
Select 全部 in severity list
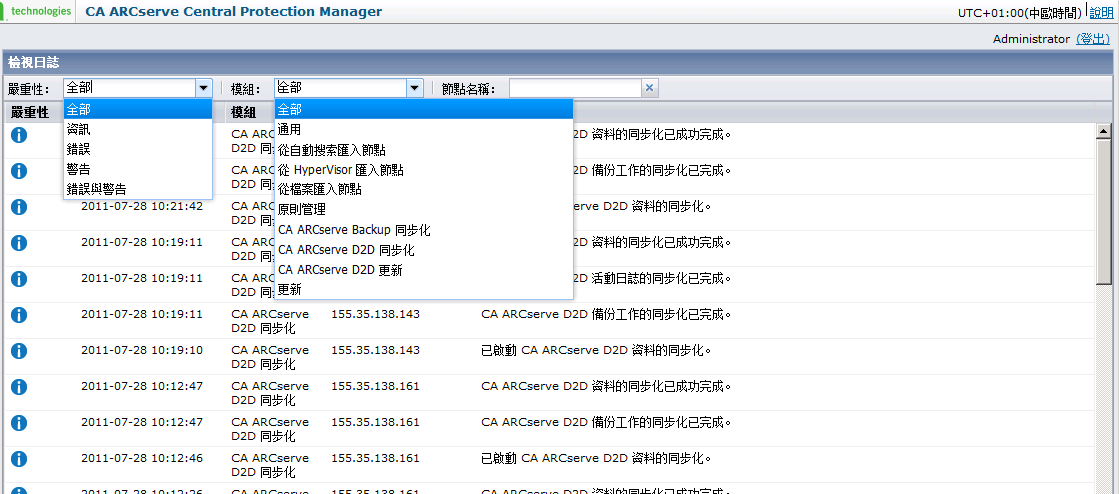point(138,109)
